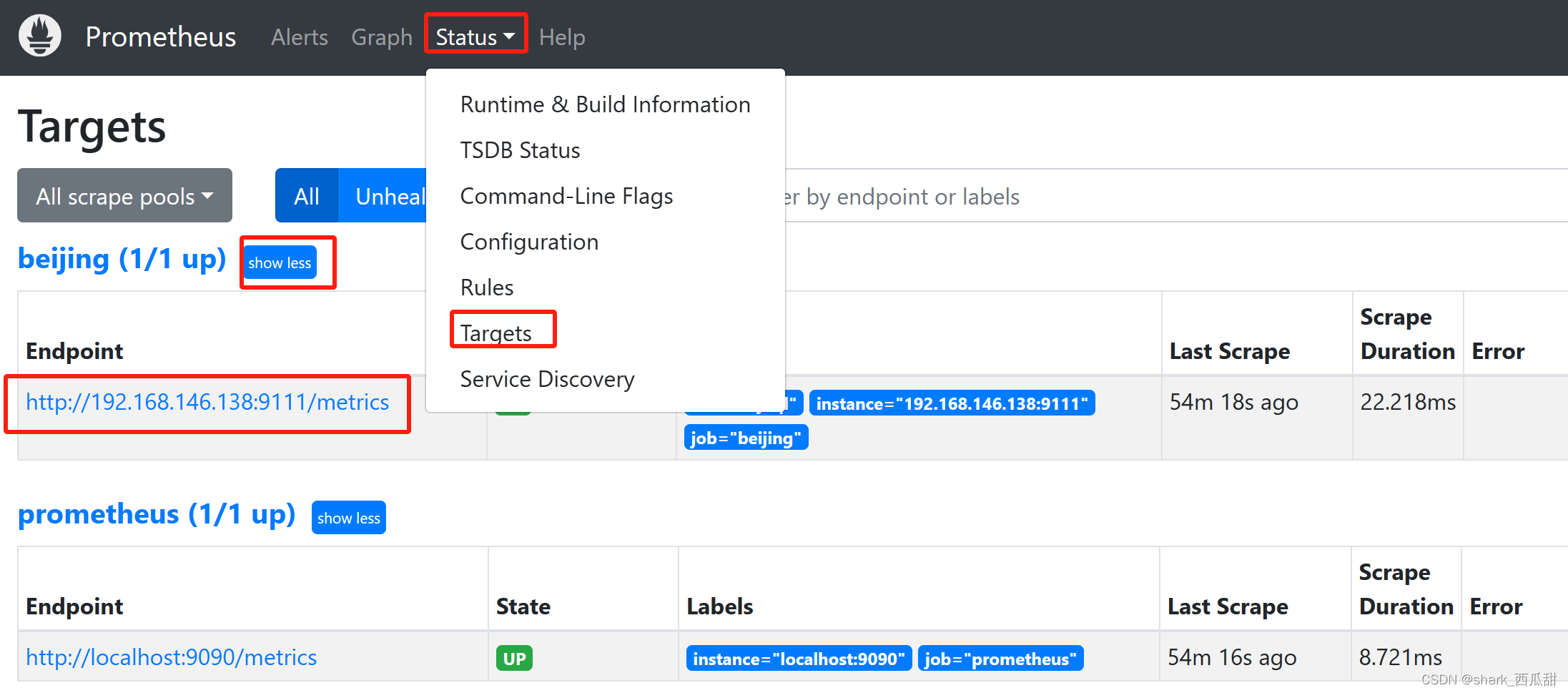Click the Targets page heading
Image resolution: width=1568 pixels, height=693 pixels.
coord(92,127)
